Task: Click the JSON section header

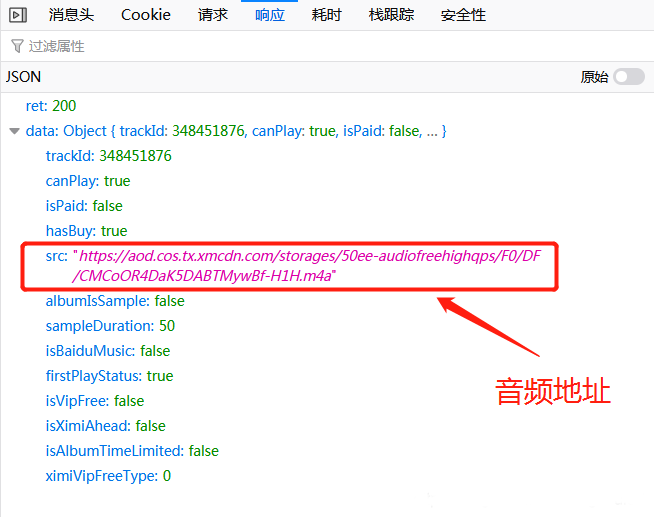Action: [x=24, y=77]
